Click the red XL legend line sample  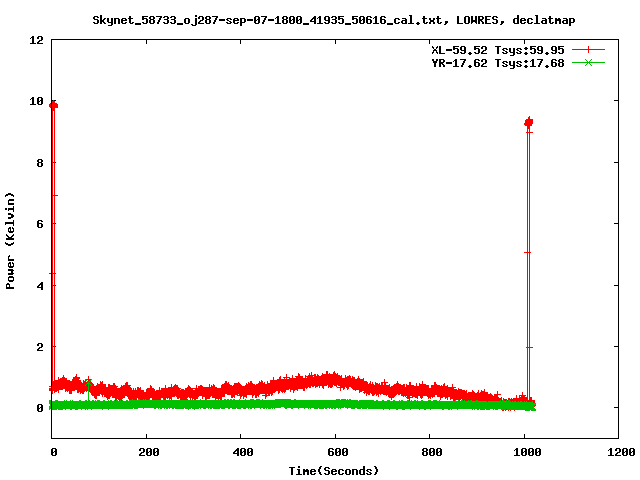point(588,50)
